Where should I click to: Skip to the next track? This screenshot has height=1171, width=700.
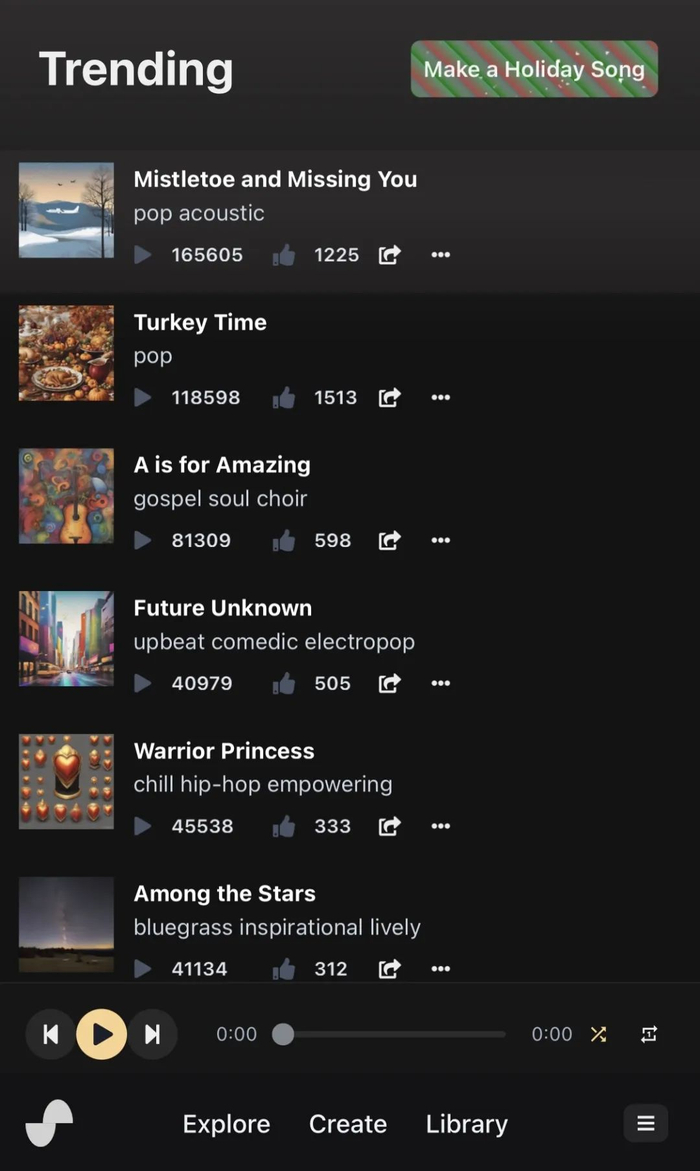[x=153, y=1034]
